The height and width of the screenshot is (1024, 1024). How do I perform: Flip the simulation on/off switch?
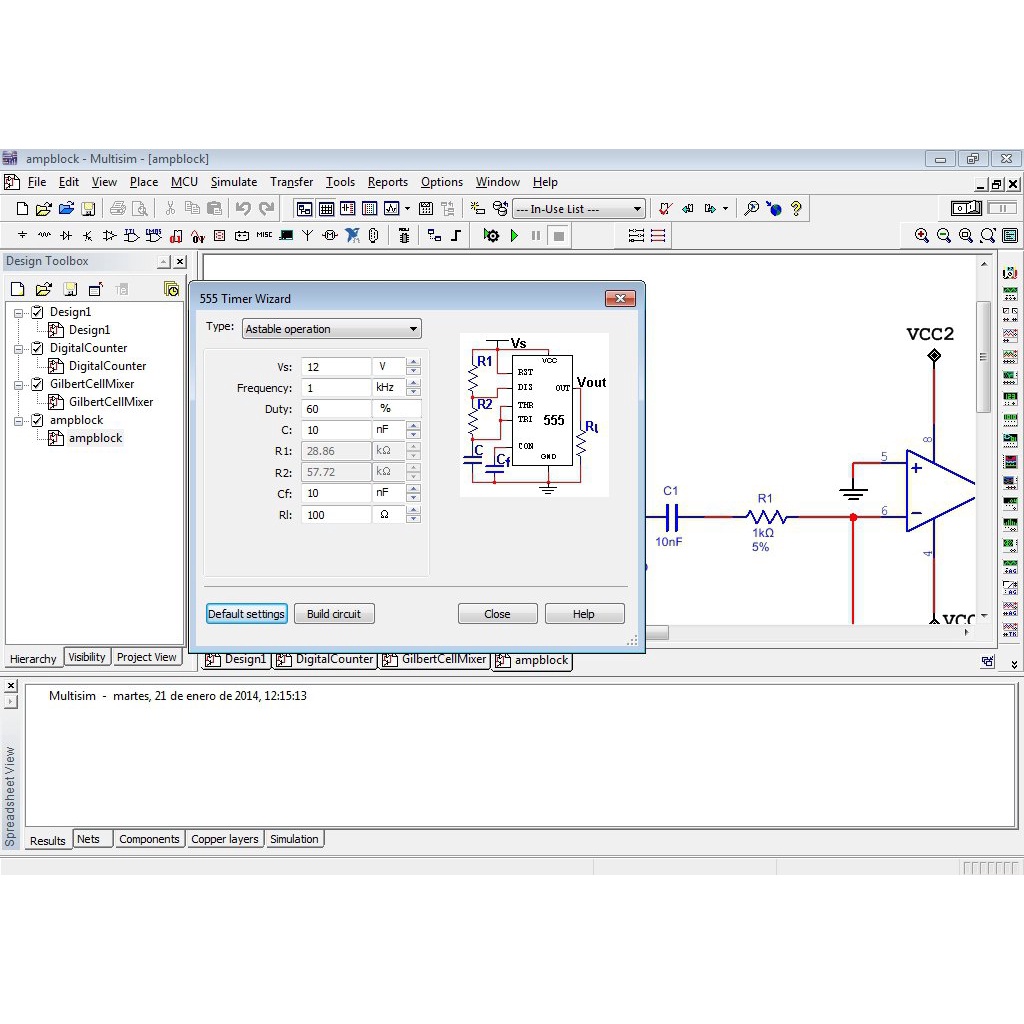(x=967, y=208)
